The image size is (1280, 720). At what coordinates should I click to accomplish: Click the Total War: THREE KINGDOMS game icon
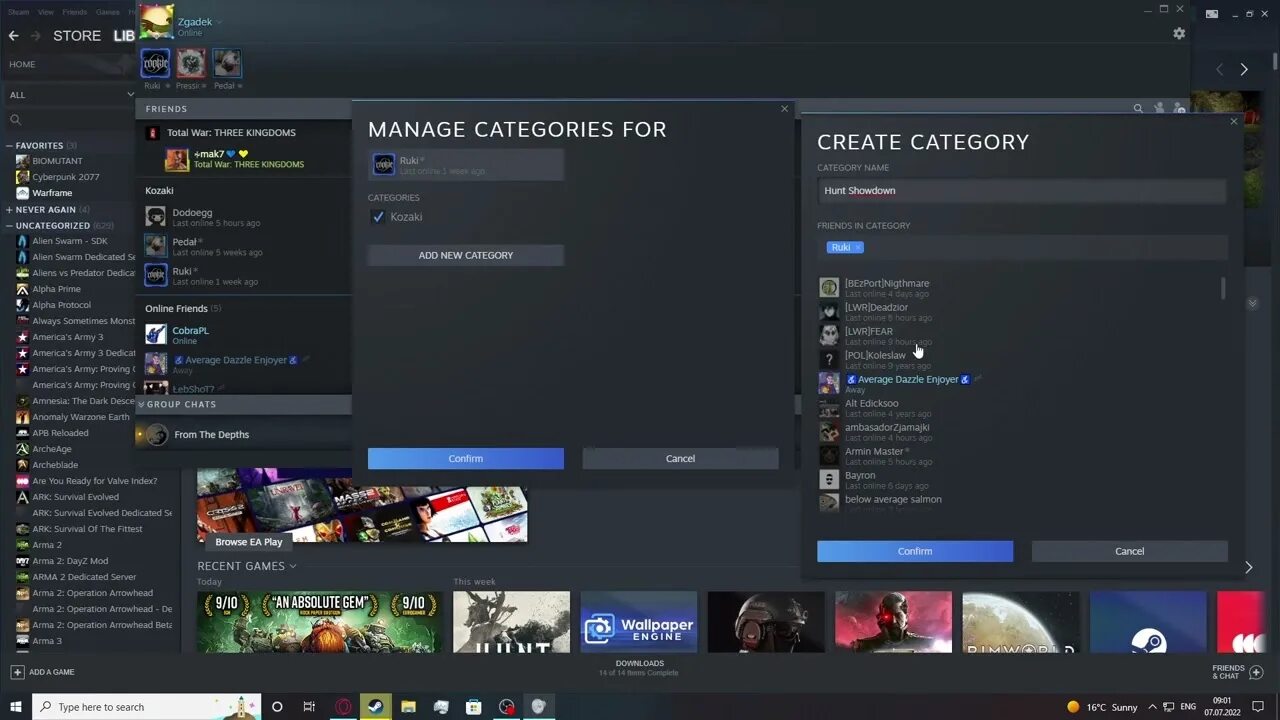[152, 132]
